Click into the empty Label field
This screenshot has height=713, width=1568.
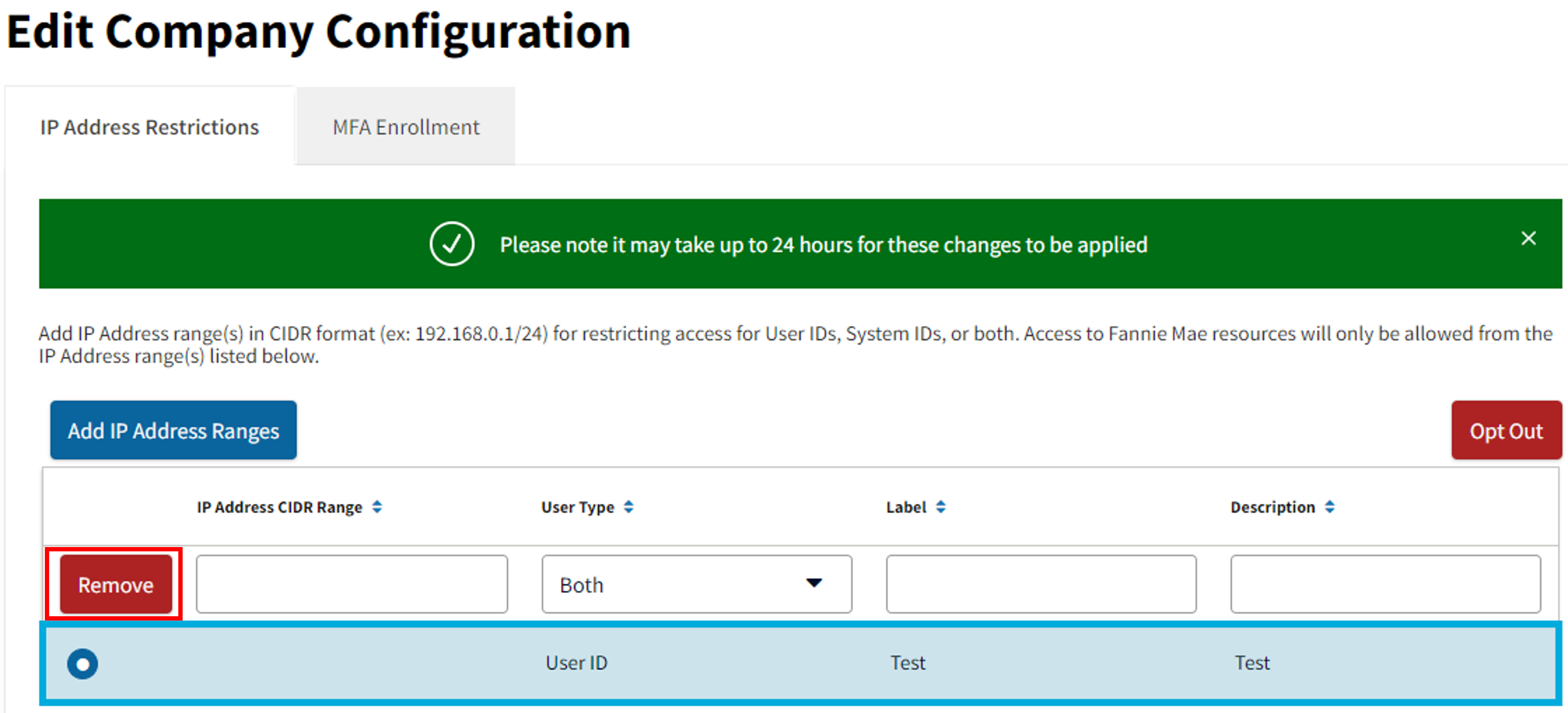tap(1042, 584)
